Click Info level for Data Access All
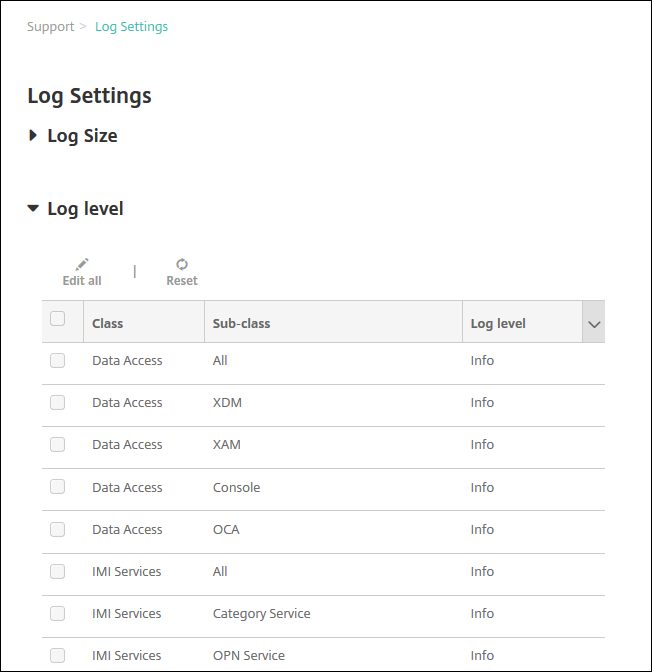 (x=482, y=360)
